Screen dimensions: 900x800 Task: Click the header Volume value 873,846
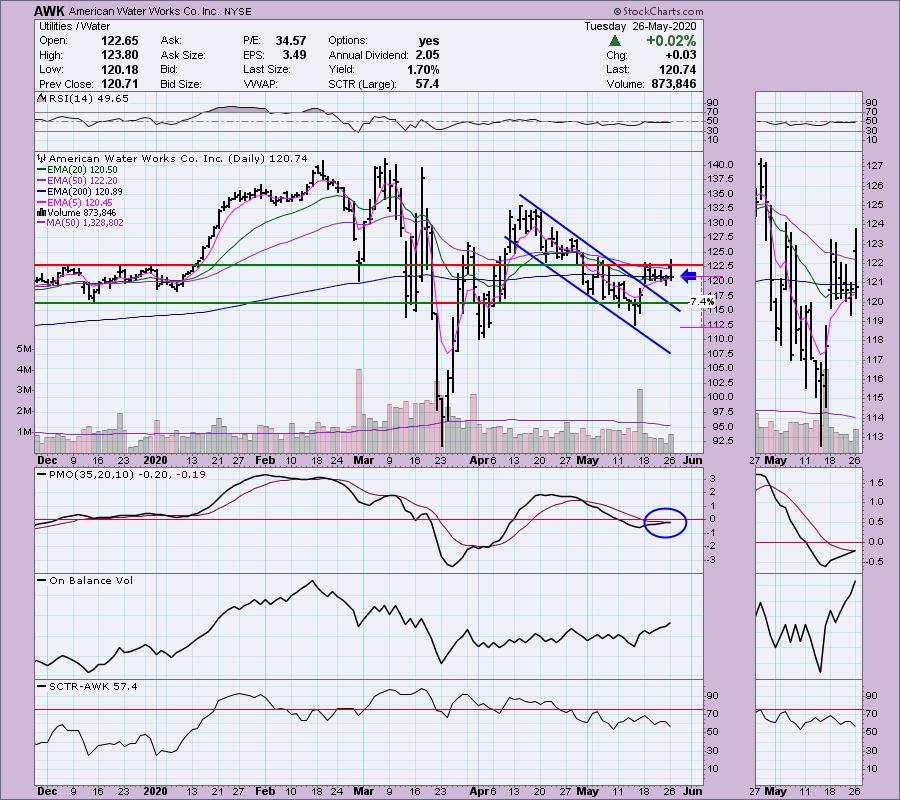point(673,84)
